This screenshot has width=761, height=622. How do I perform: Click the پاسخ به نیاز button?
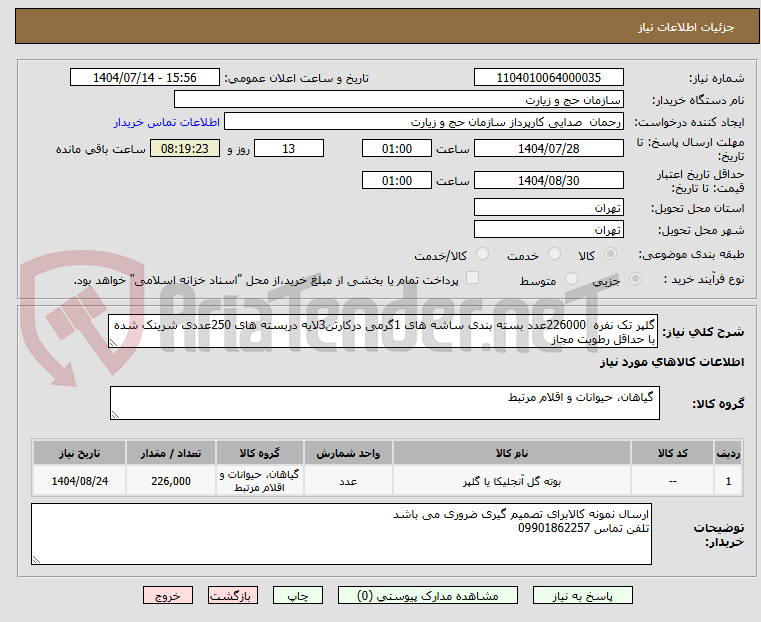582,595
